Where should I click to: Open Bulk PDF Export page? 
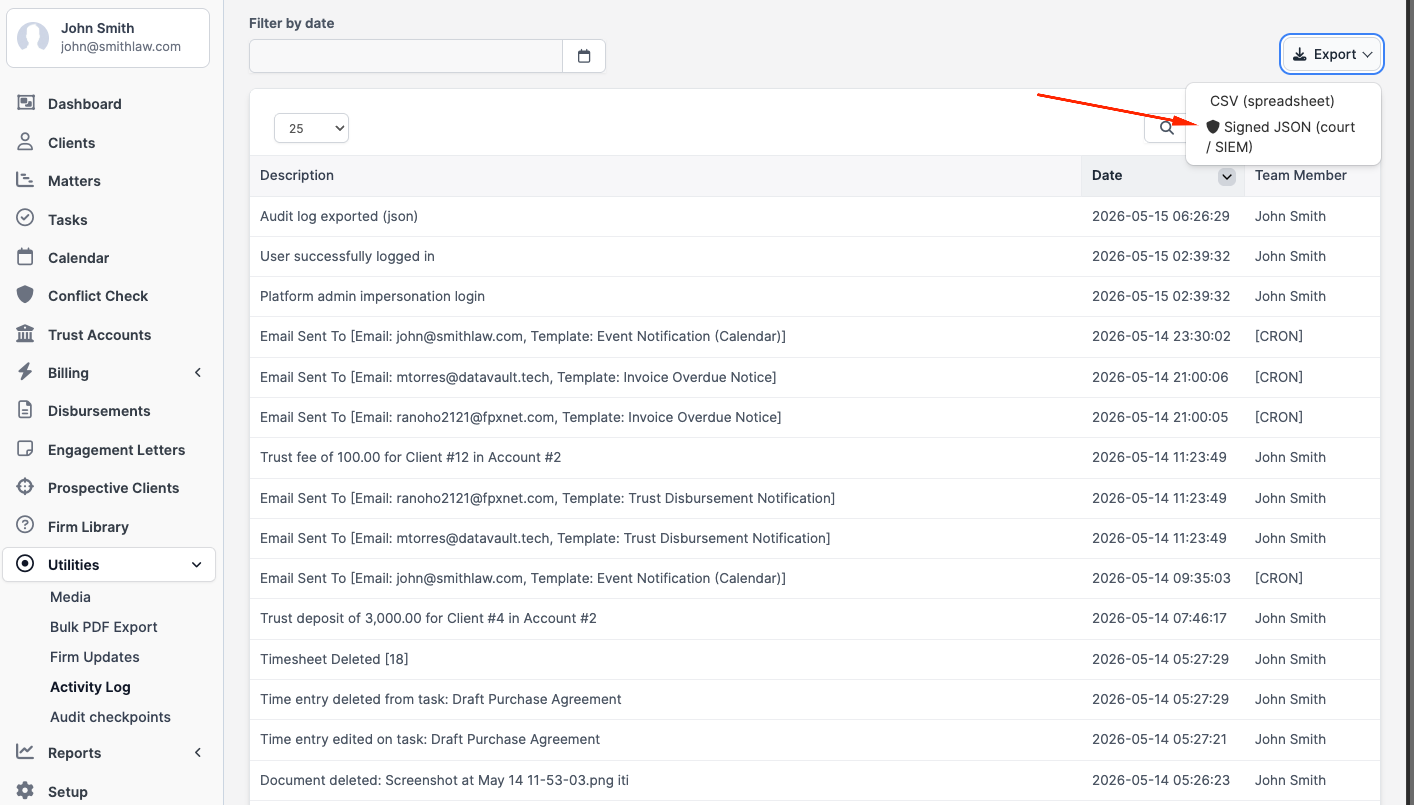104,627
